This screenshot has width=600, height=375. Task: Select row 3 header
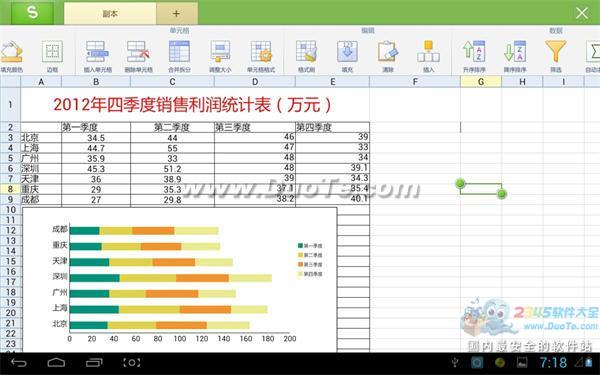tap(10, 137)
